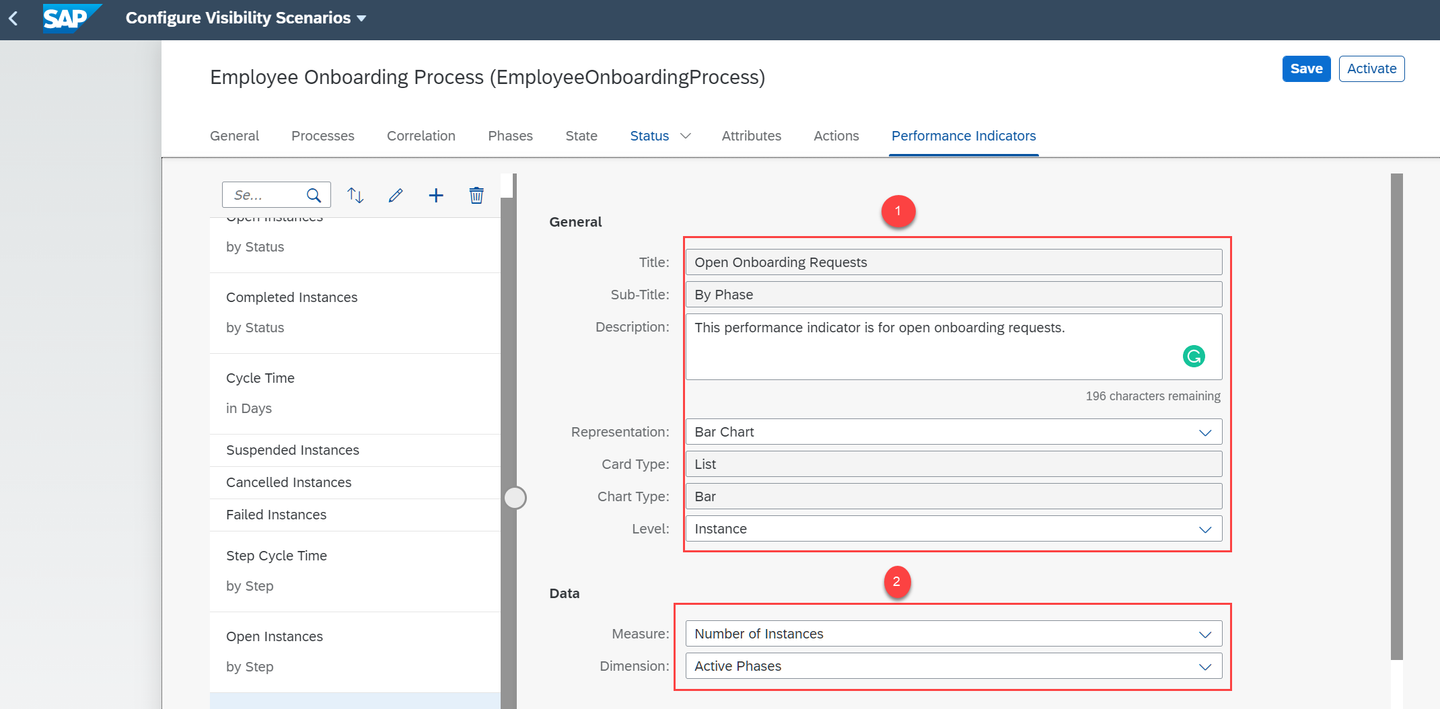Select Completed Instances by Status item

pyautogui.click(x=355, y=313)
